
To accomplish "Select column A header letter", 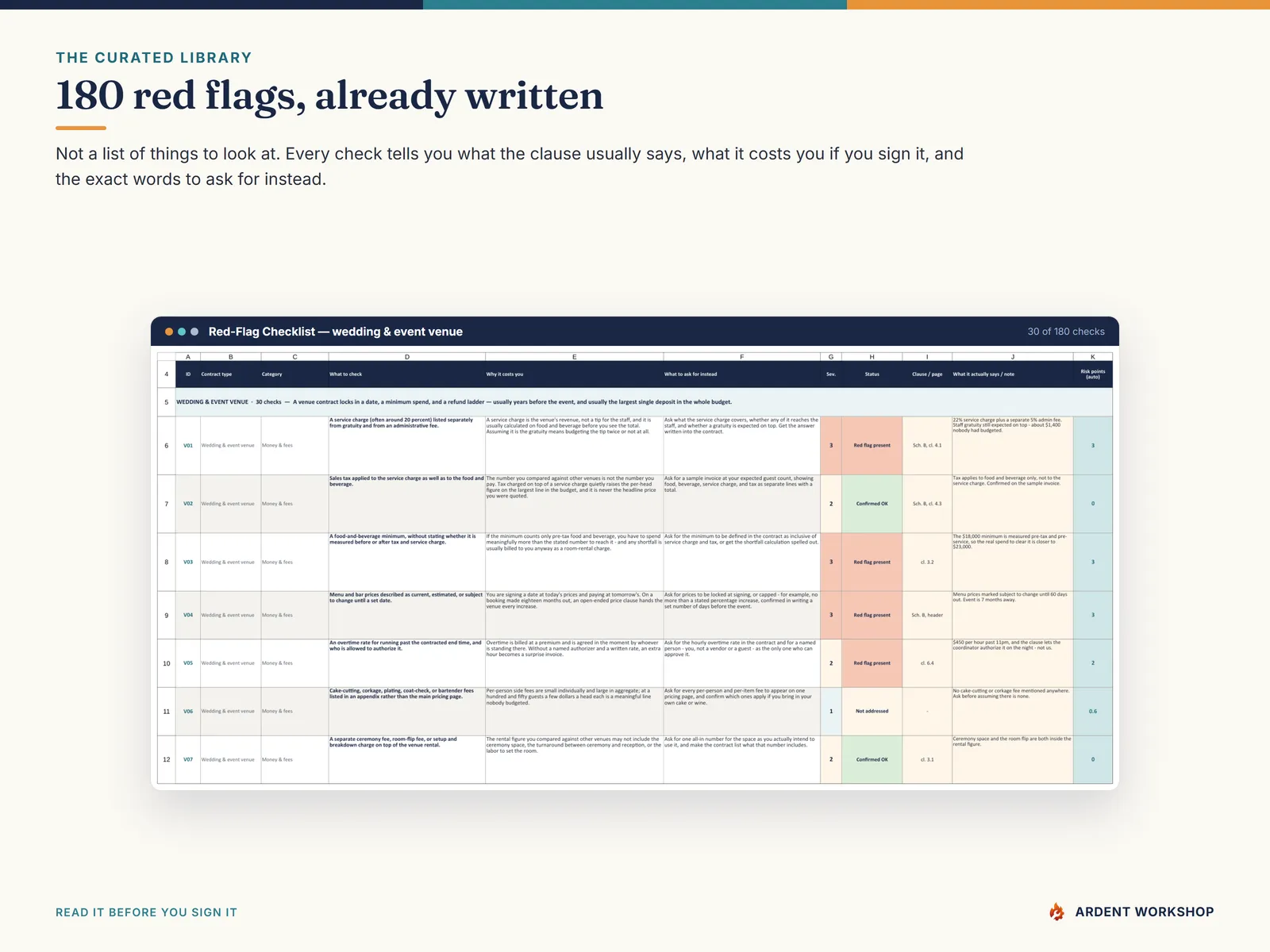I will (188, 357).
